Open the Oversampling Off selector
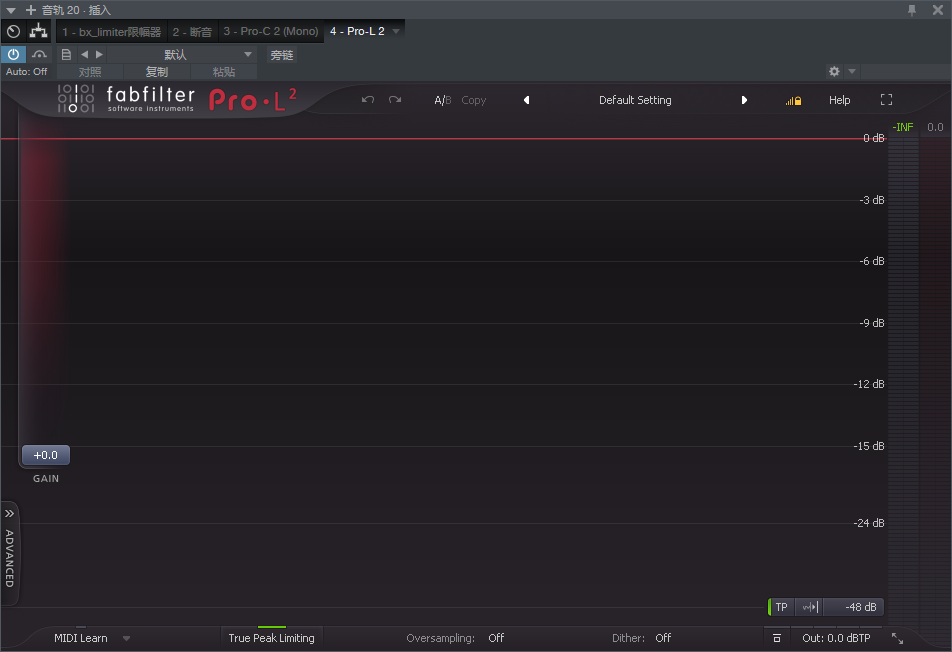 [496, 638]
